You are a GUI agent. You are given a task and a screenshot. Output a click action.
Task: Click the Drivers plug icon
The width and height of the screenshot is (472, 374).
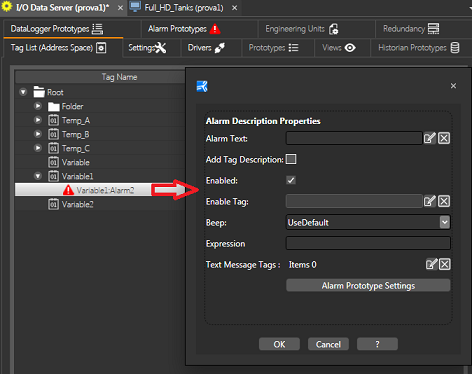tap(220, 48)
